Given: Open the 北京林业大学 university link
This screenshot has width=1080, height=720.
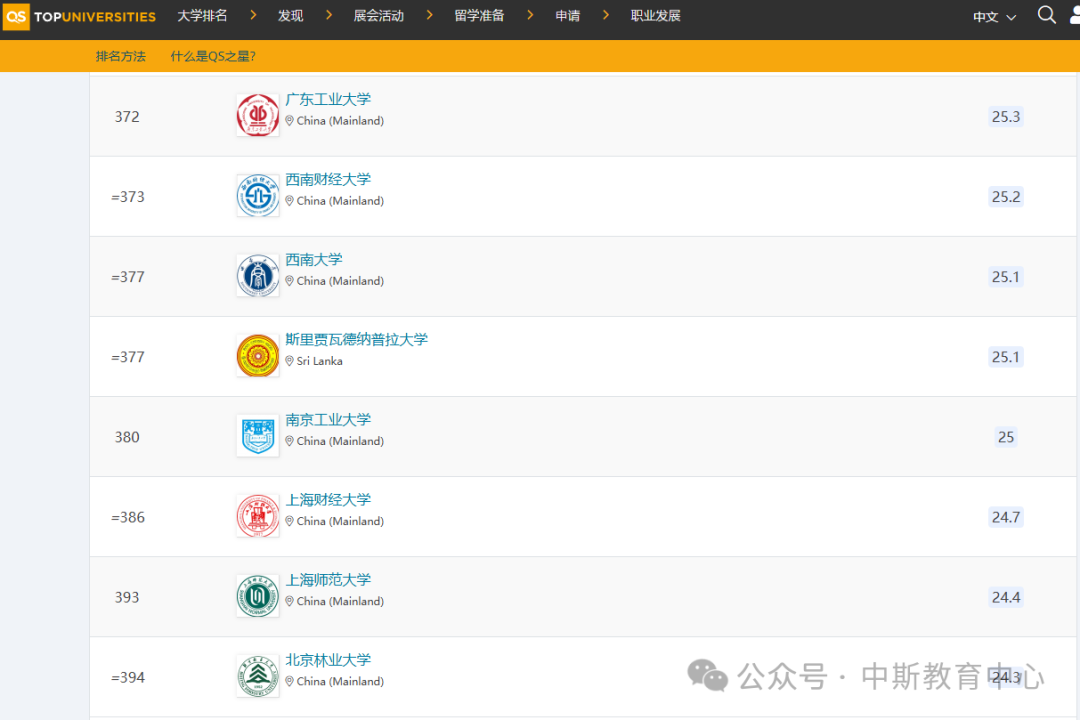Looking at the screenshot, I should [328, 660].
